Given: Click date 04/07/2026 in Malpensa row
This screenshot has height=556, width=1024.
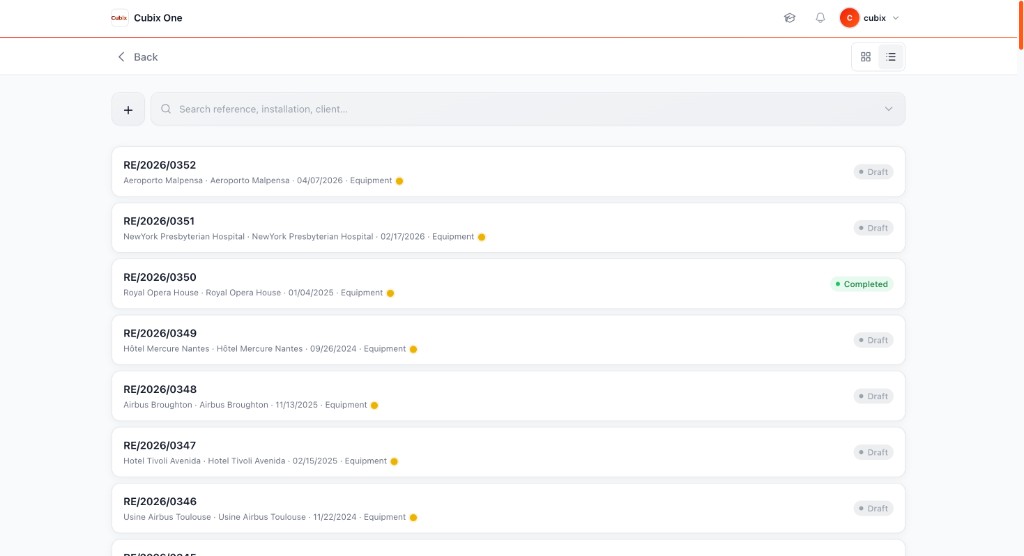Looking at the screenshot, I should (319, 180).
